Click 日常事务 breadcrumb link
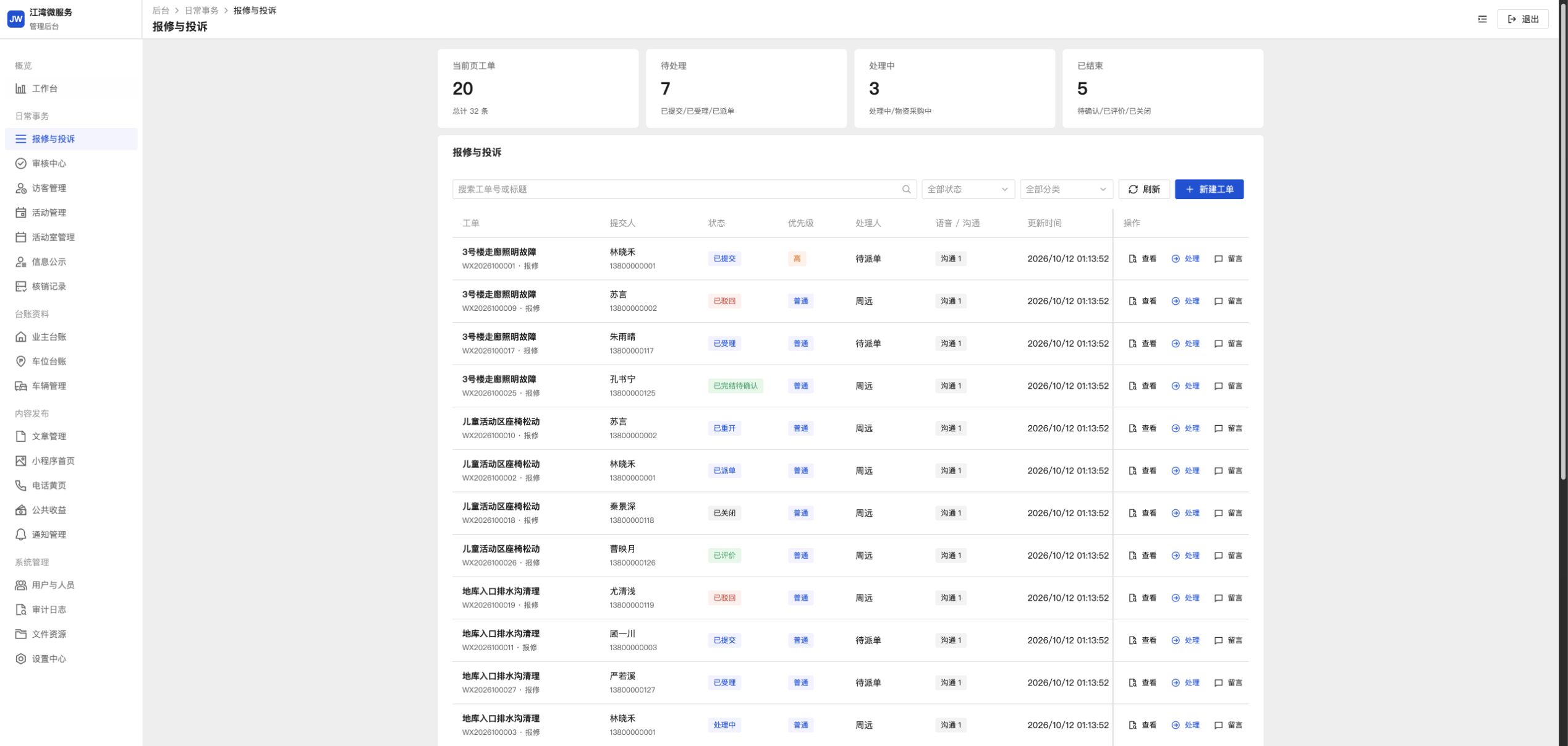Viewport: 1568px width, 746px height. tap(201, 11)
